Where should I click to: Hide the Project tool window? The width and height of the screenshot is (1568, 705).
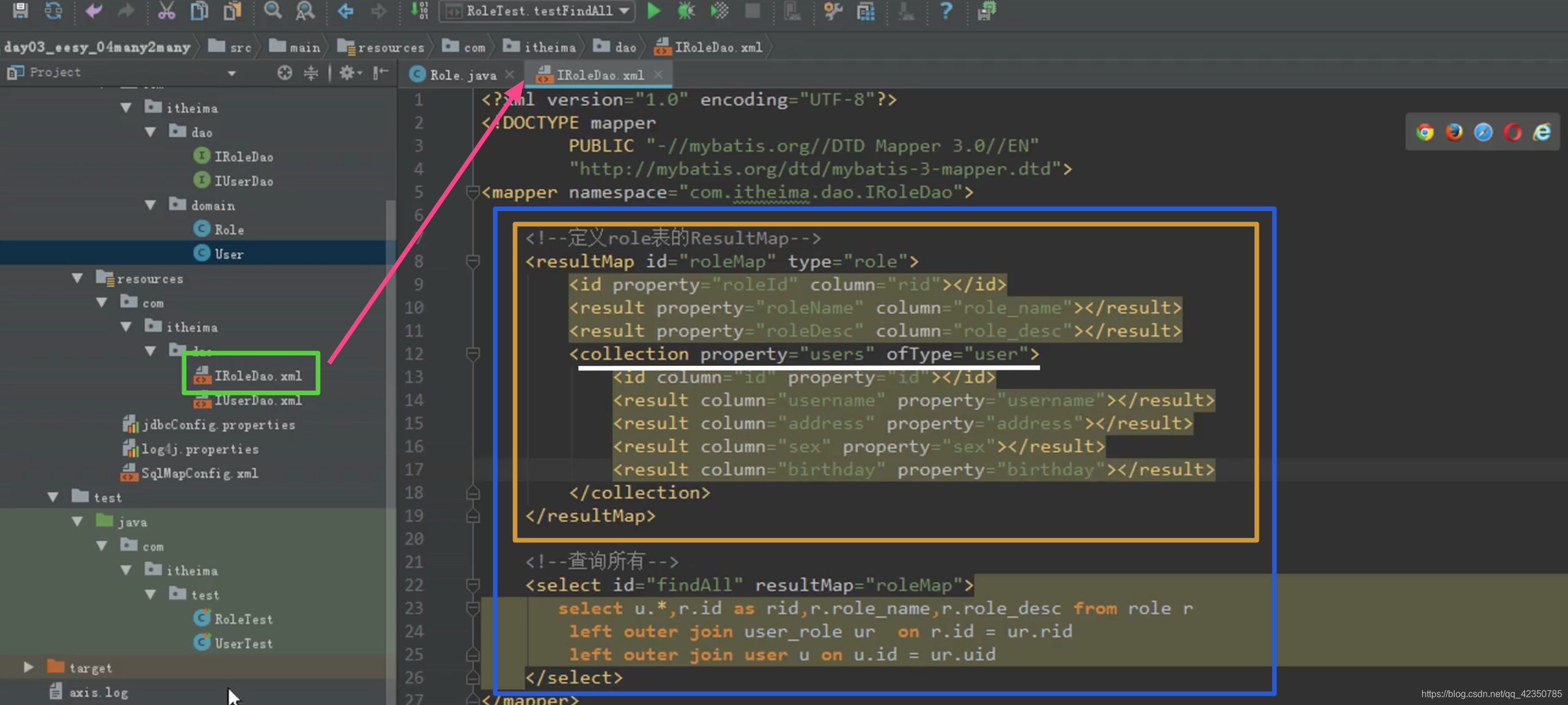[x=381, y=73]
